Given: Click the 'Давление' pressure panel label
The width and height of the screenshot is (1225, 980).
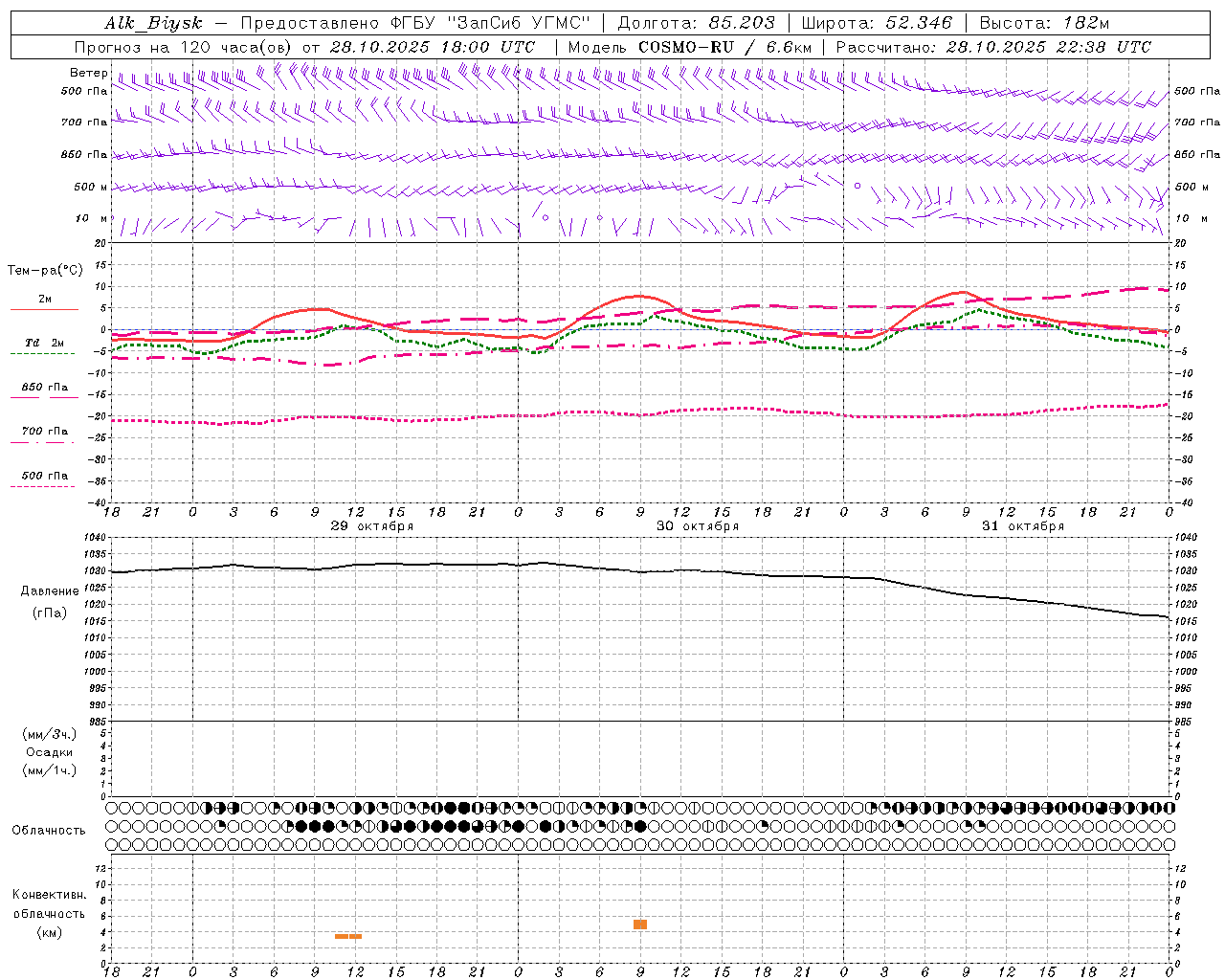Looking at the screenshot, I should click(50, 591).
